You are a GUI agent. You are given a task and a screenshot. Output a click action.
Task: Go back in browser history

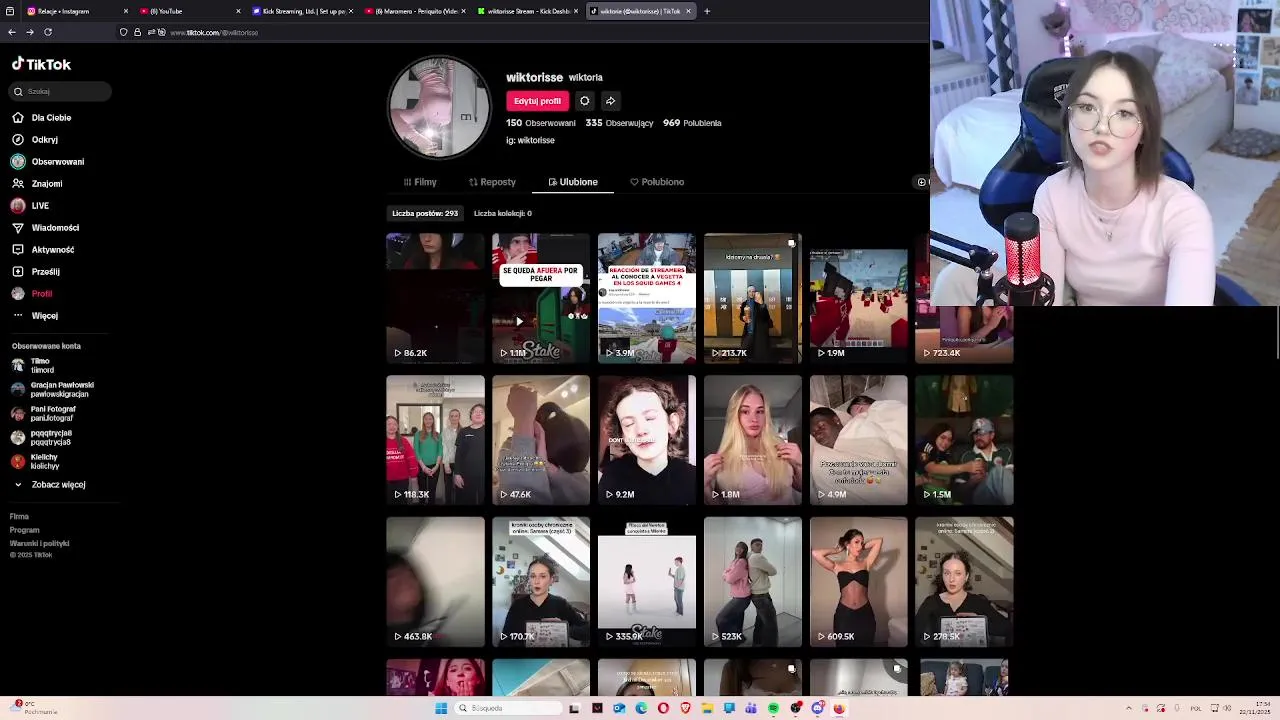coord(12,32)
